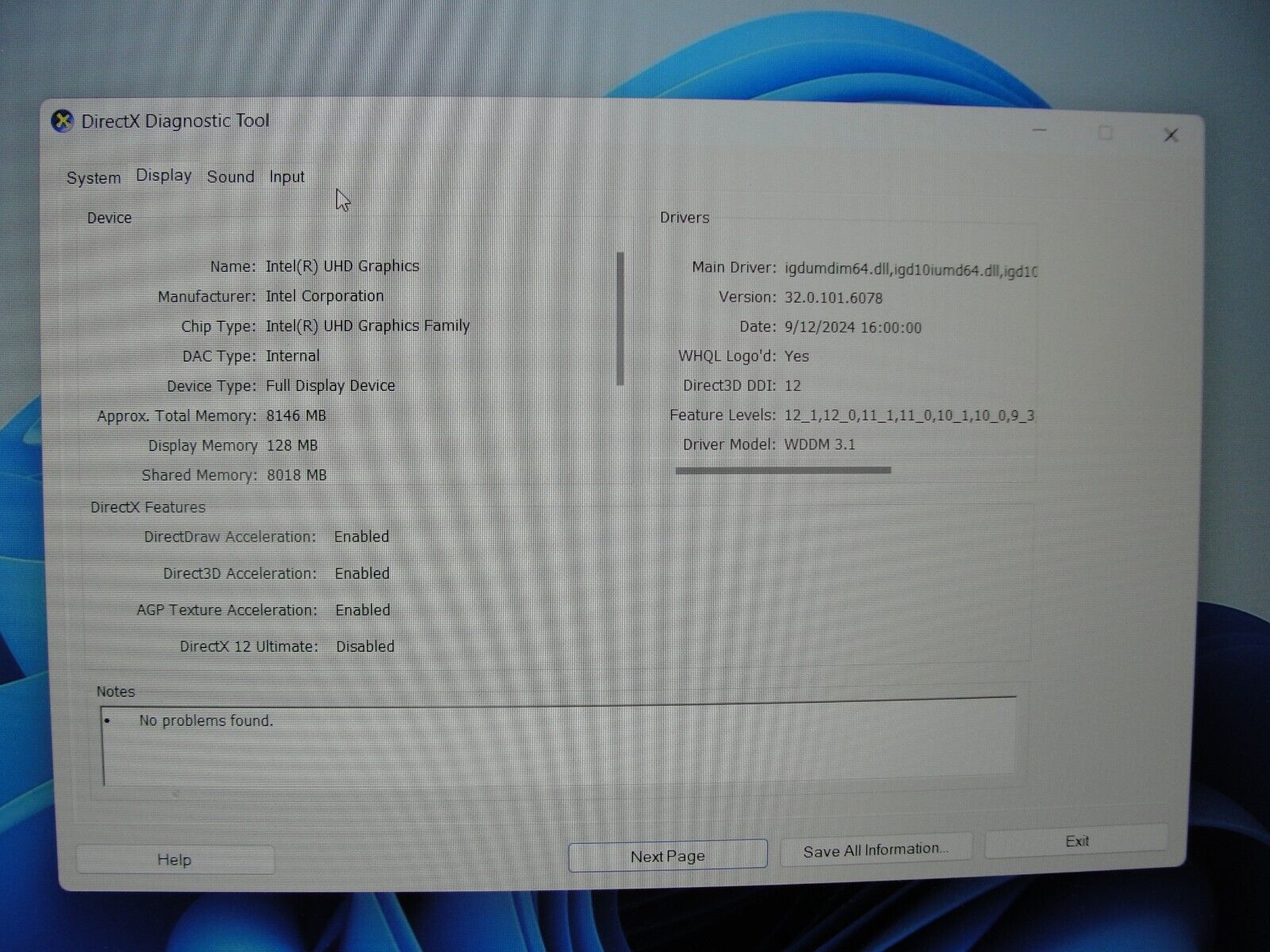Select driver date '9/12/2024 16:00:00'
Screen dimensions: 1270x952
click(853, 328)
